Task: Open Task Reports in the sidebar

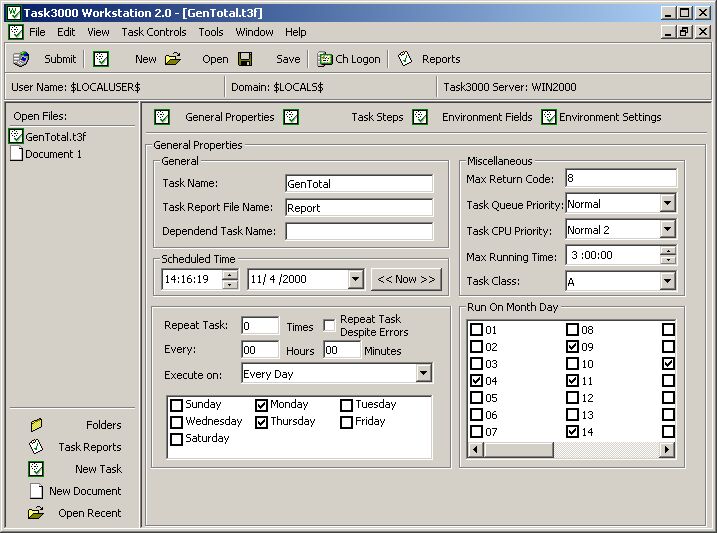Action: point(37,447)
